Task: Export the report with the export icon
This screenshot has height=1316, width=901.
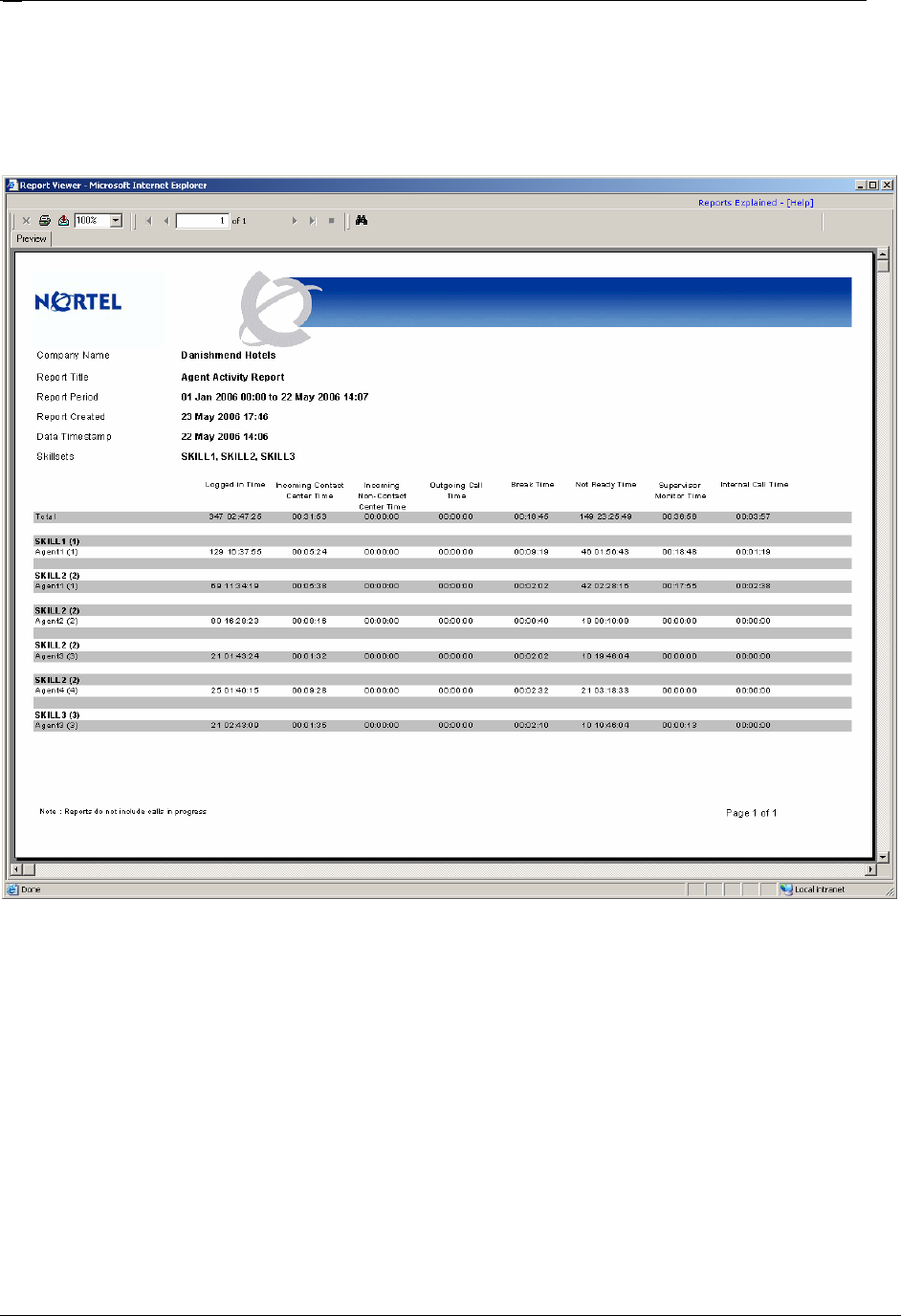Action: 63,221
